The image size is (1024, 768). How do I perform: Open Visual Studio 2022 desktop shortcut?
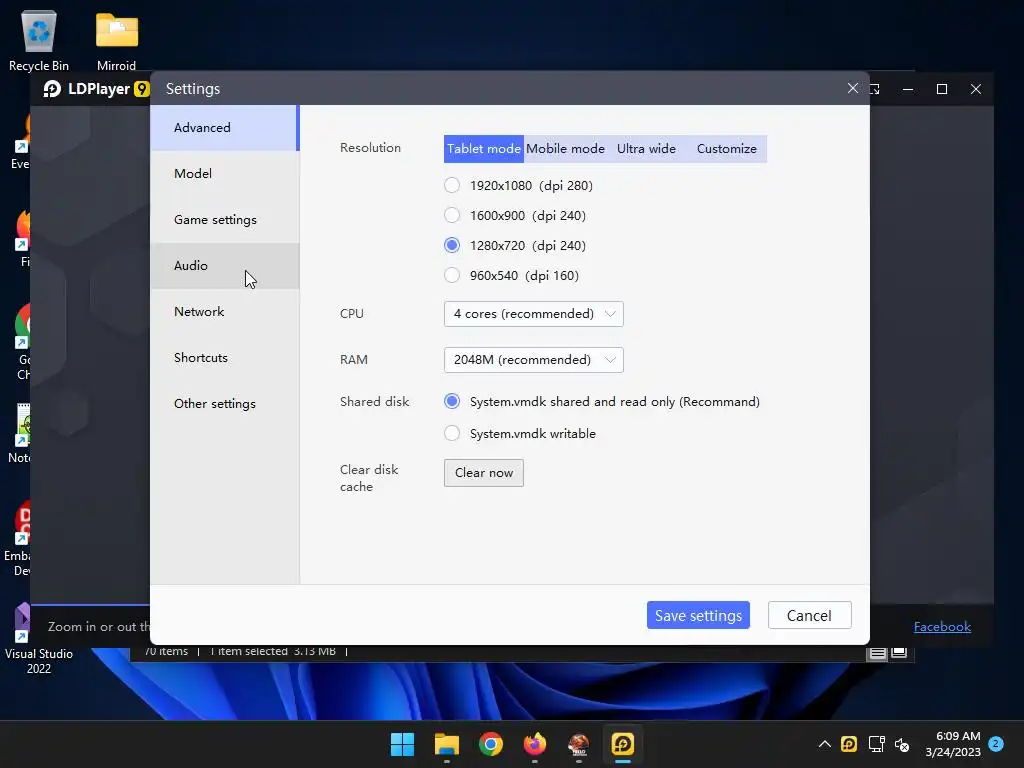pos(38,639)
